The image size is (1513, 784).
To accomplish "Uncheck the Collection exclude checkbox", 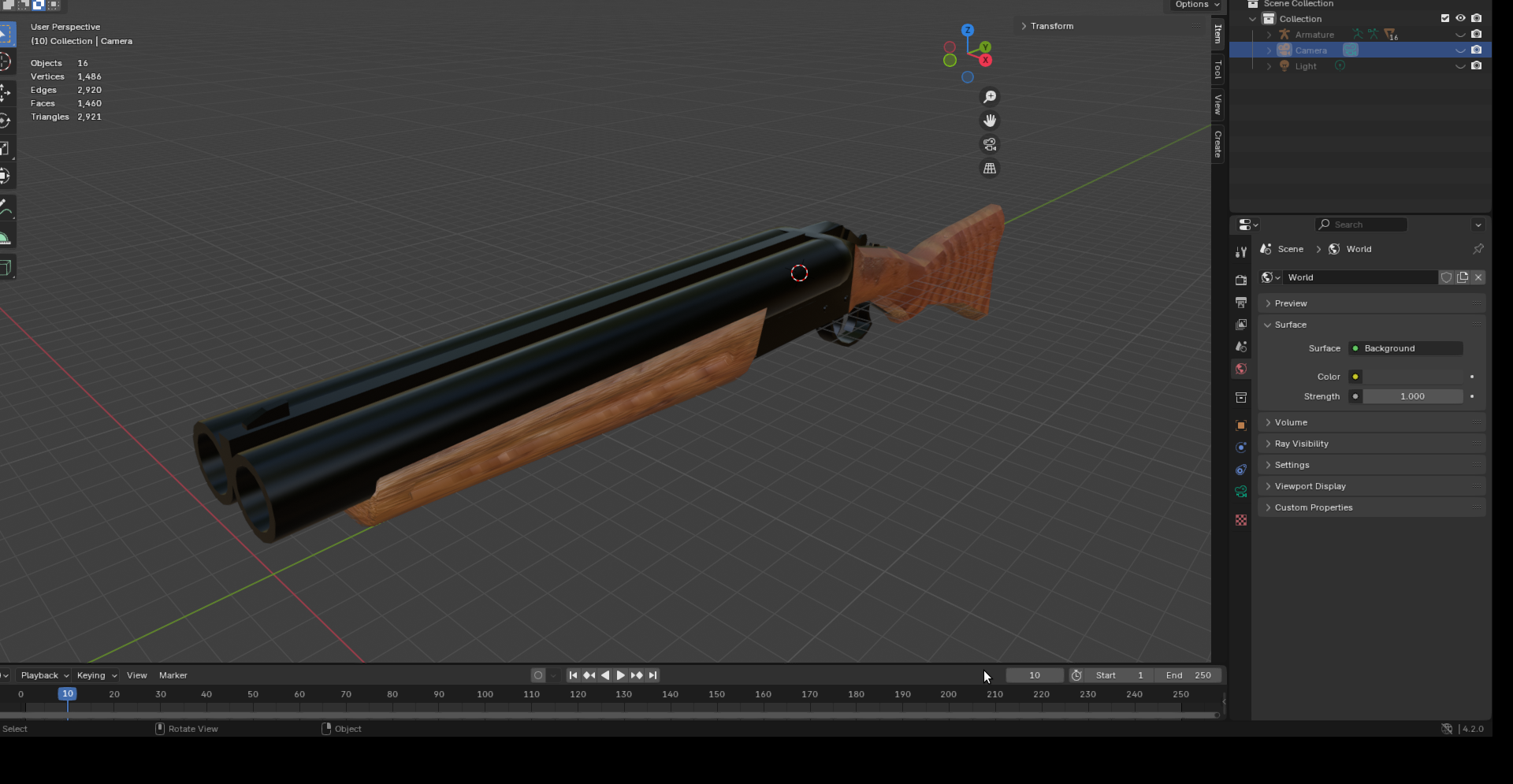I will 1445,18.
